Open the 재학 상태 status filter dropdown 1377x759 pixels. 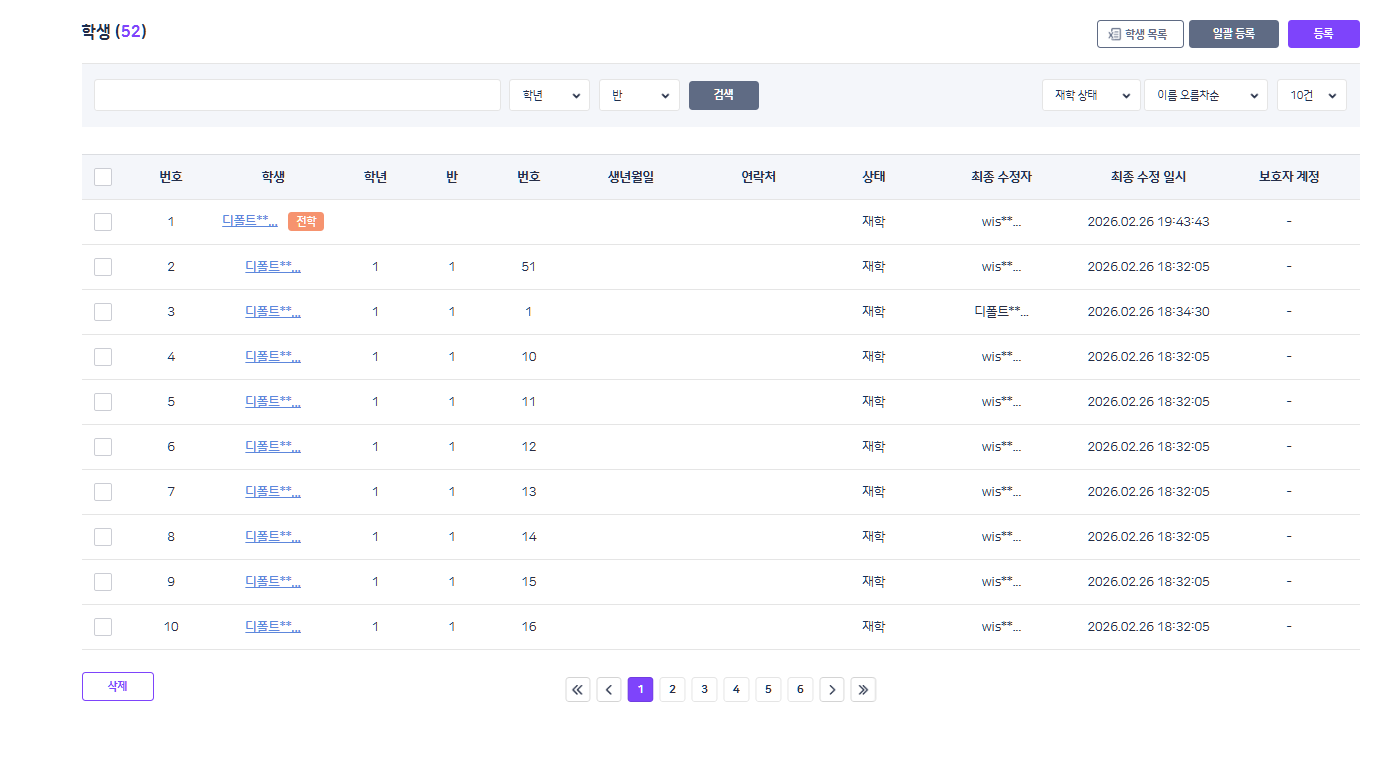click(1091, 95)
